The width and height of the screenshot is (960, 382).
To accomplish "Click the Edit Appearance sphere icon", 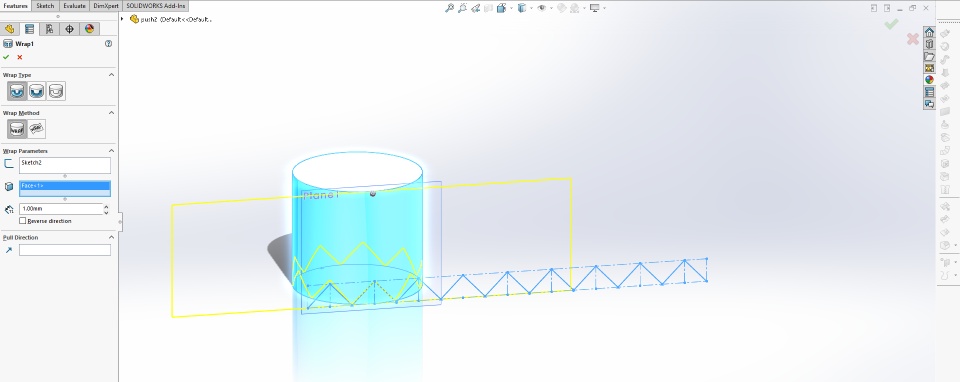I will click(x=561, y=8).
